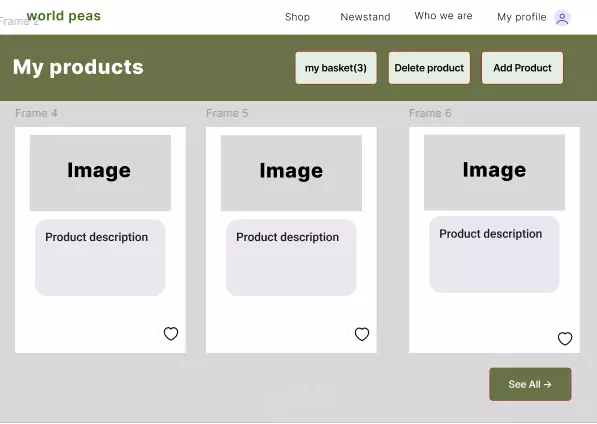Screen dimensions: 597x424
Task: Click the world peas logo
Action: click(64, 16)
